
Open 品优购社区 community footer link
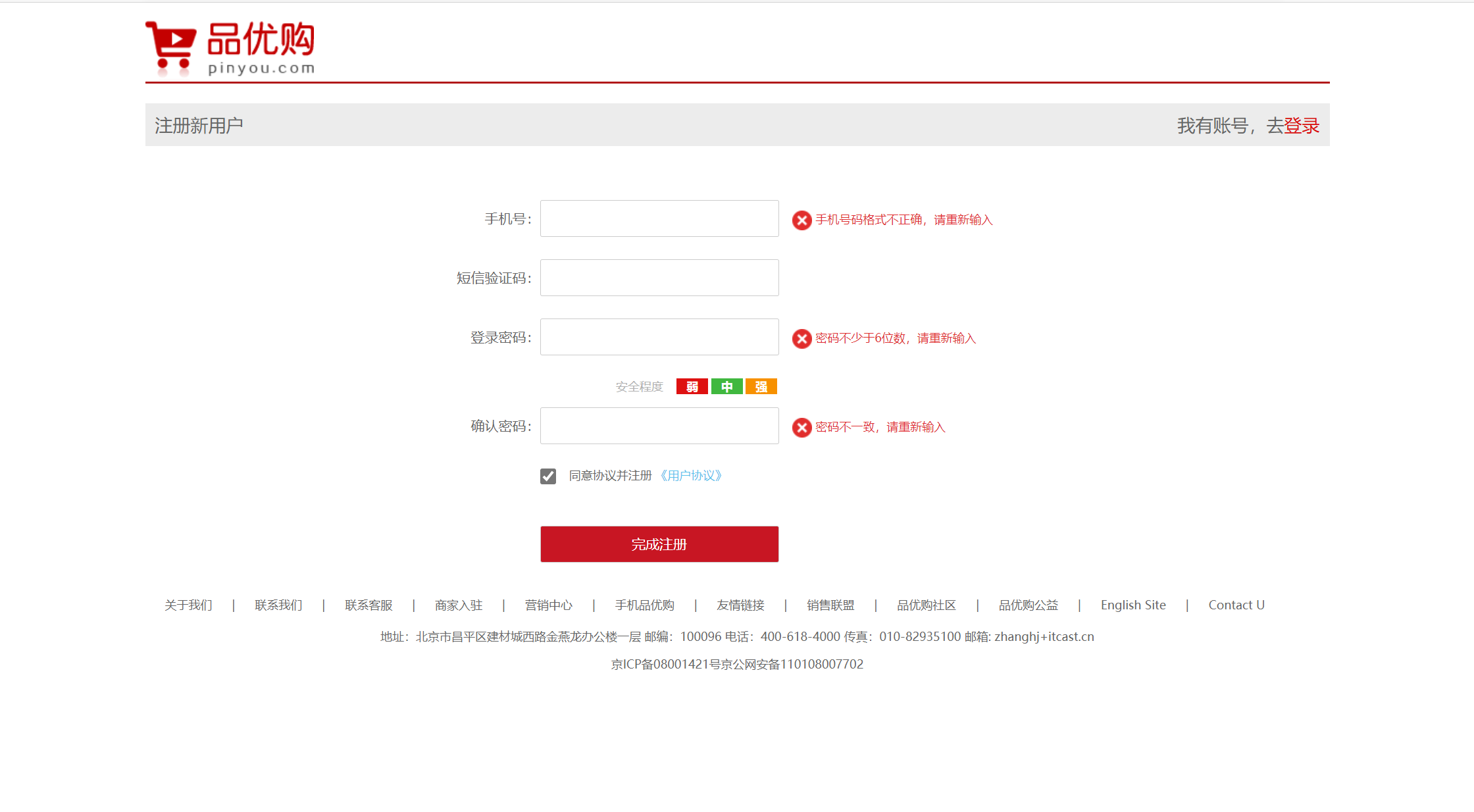(927, 605)
